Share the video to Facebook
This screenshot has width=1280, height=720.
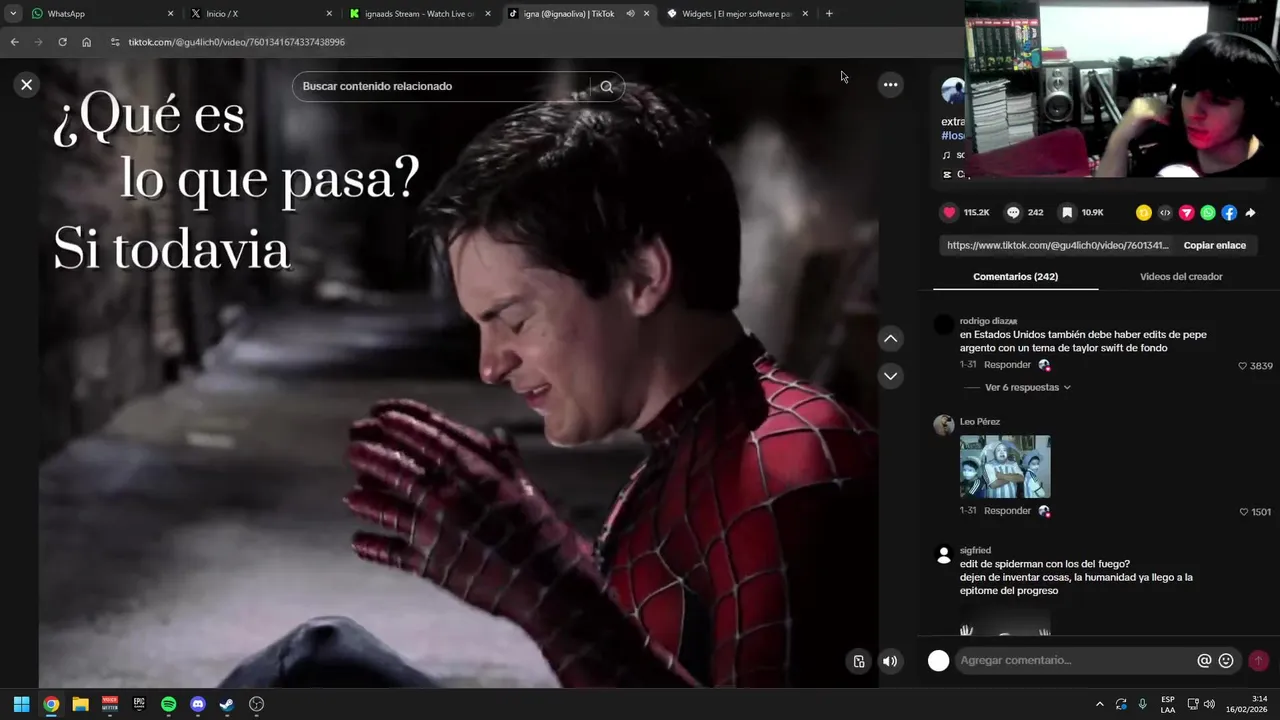click(x=1229, y=213)
